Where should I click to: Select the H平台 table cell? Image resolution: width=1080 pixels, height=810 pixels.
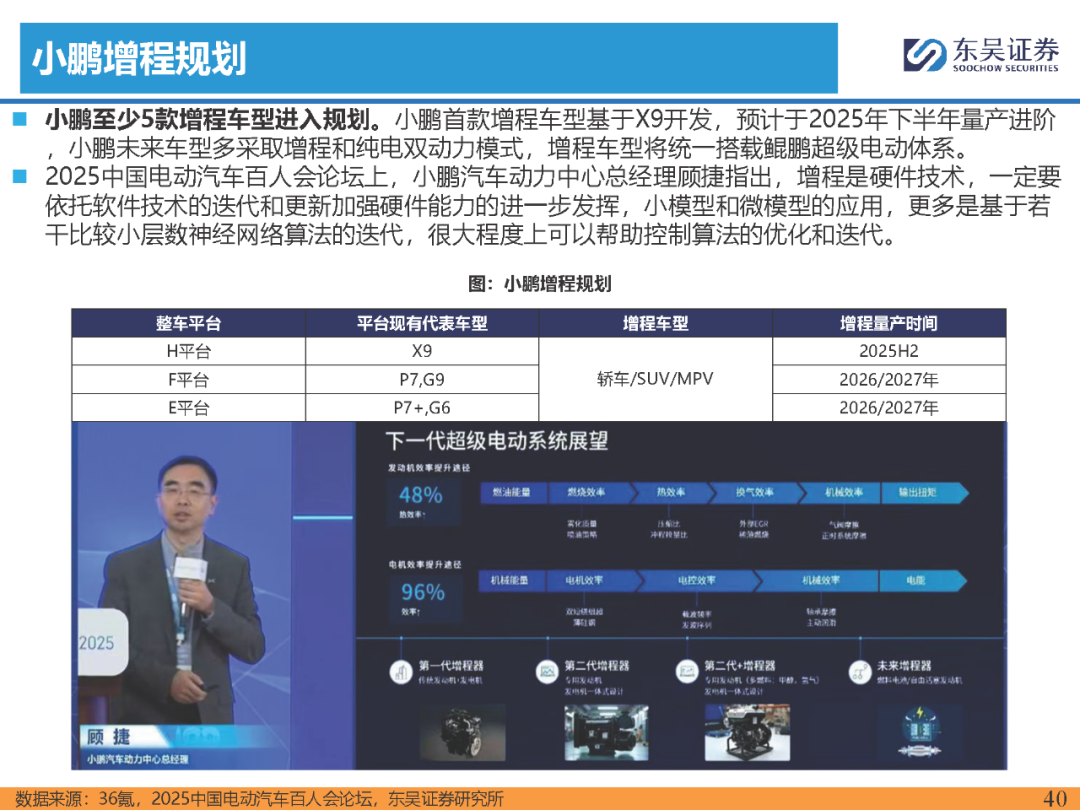(188, 351)
